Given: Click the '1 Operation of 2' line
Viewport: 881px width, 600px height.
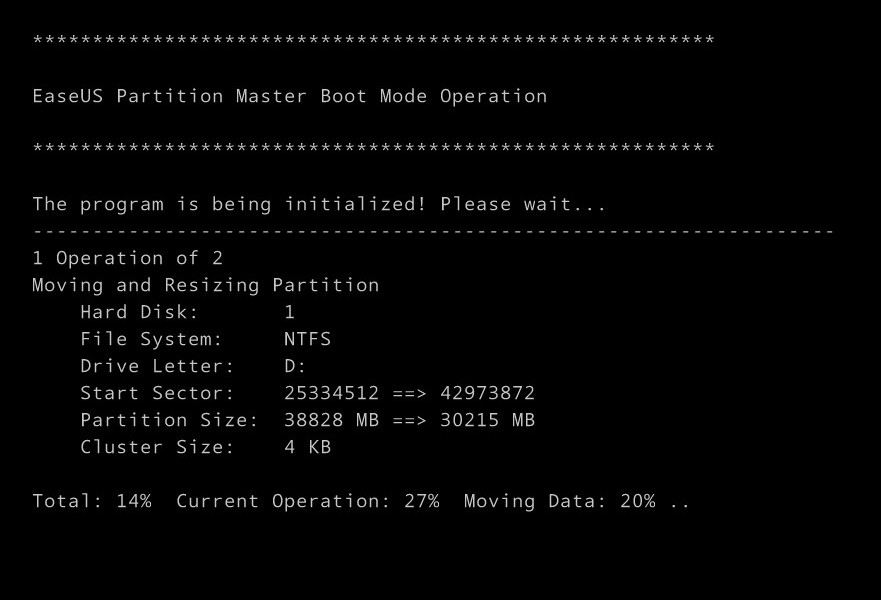Looking at the screenshot, I should [x=128, y=258].
